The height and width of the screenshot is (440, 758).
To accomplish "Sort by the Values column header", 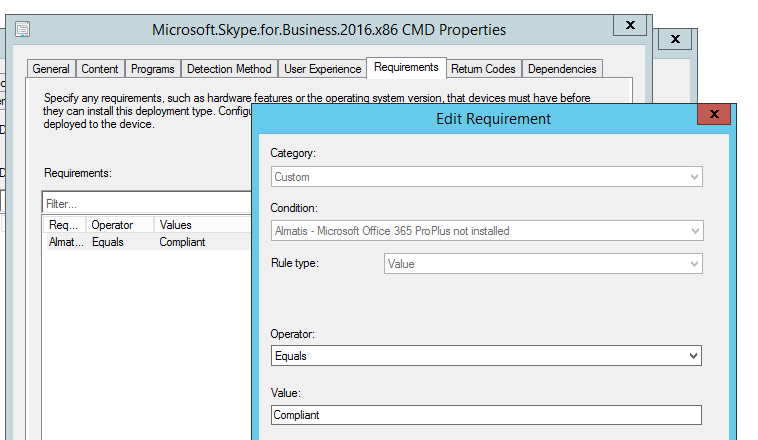I will tap(203, 225).
